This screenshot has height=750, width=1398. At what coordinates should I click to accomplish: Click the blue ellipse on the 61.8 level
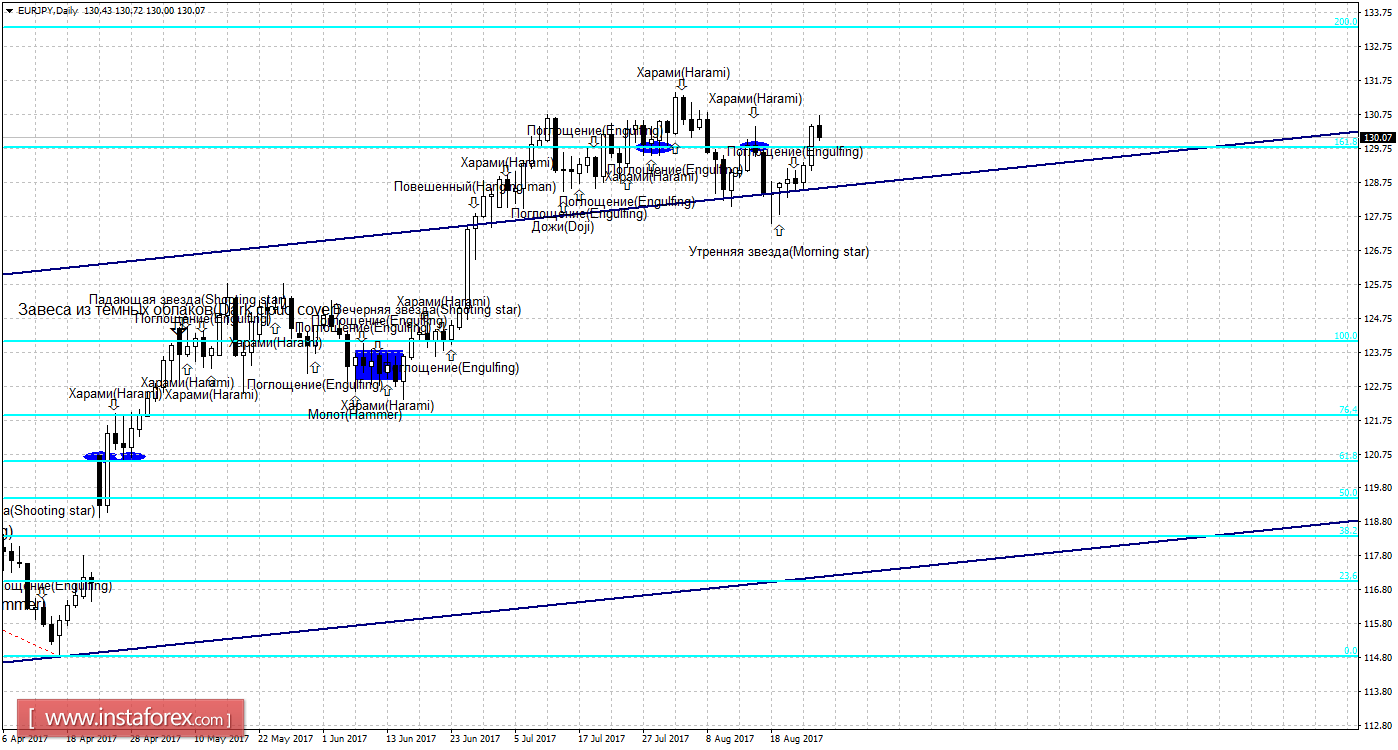[x=115, y=456]
